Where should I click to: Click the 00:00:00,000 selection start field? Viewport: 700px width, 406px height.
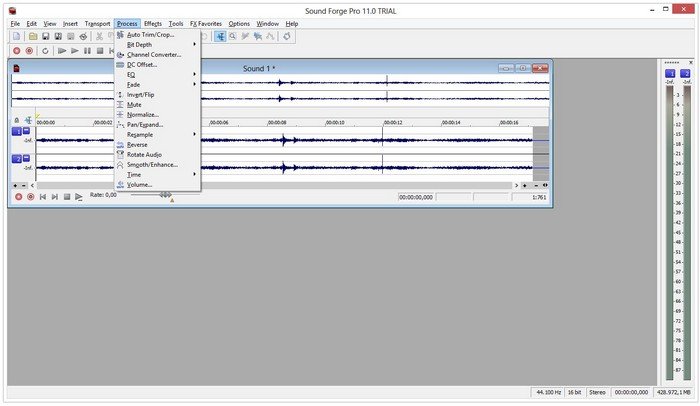pyautogui.click(x=416, y=197)
